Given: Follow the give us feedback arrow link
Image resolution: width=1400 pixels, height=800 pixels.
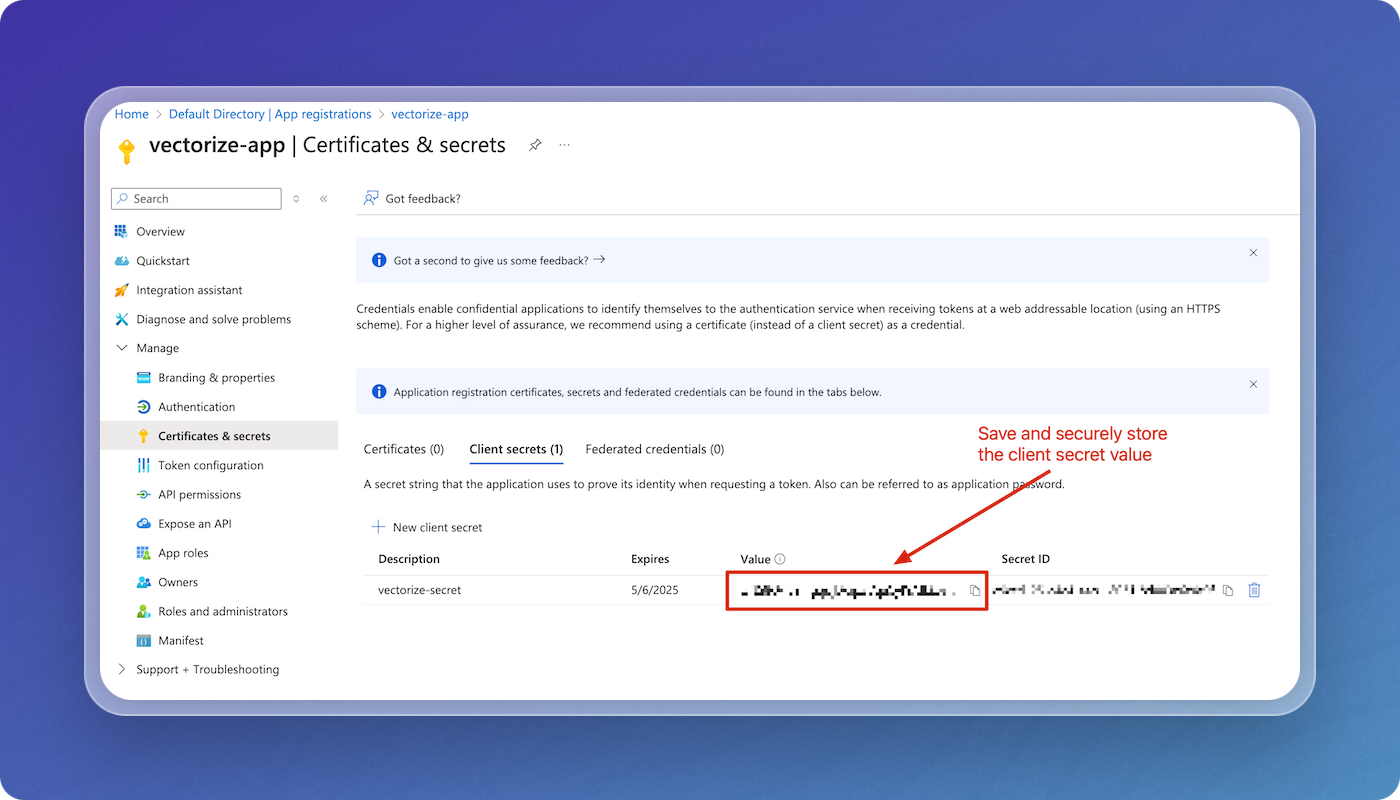Looking at the screenshot, I should [x=599, y=259].
